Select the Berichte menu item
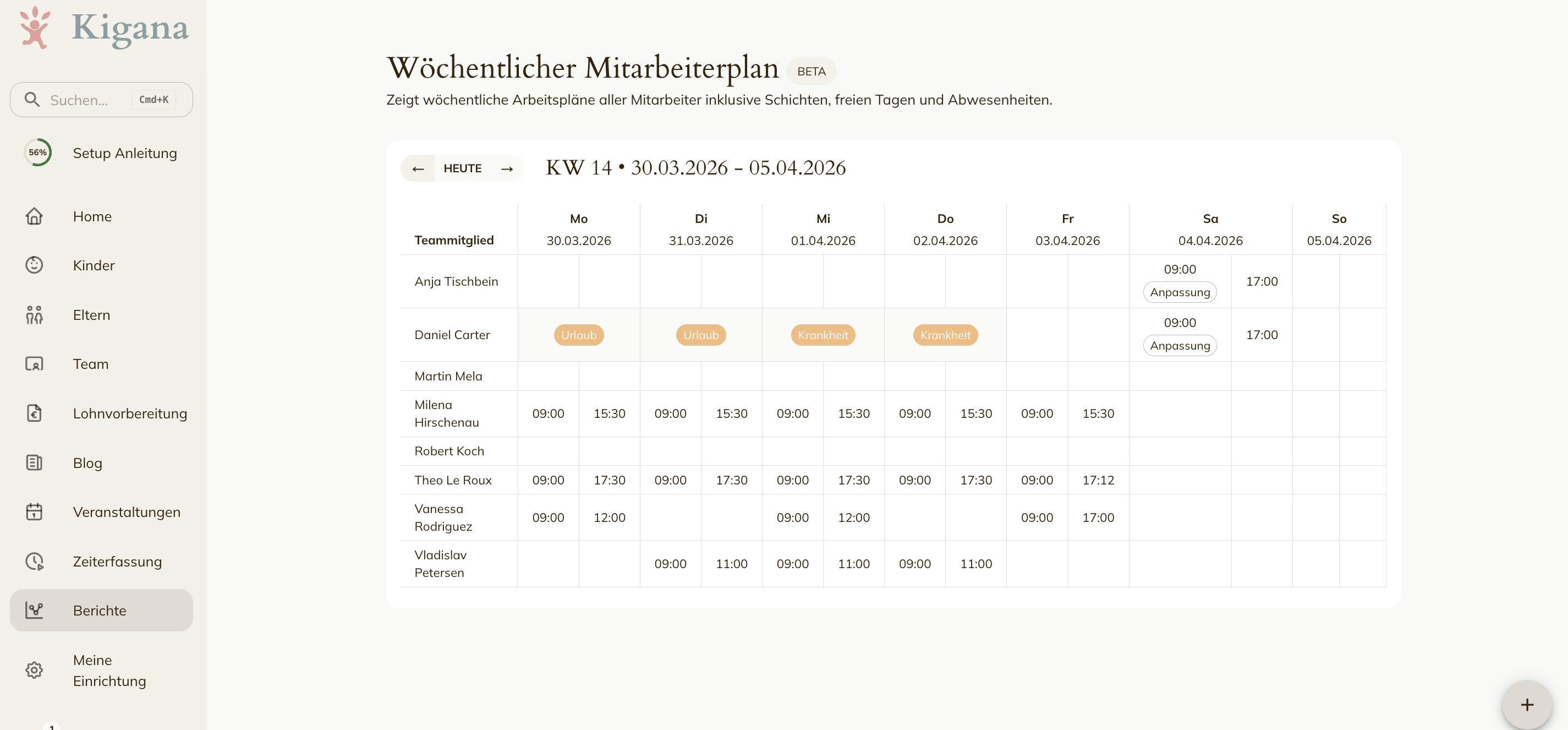The width and height of the screenshot is (1568, 730). point(101,610)
